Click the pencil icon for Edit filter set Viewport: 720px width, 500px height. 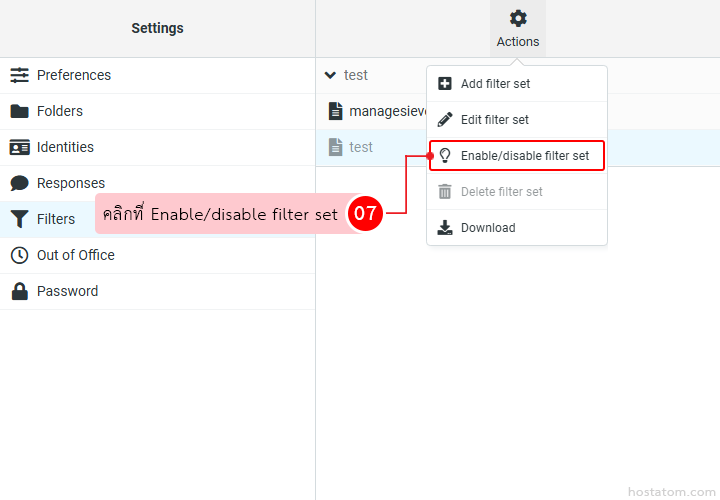point(445,120)
